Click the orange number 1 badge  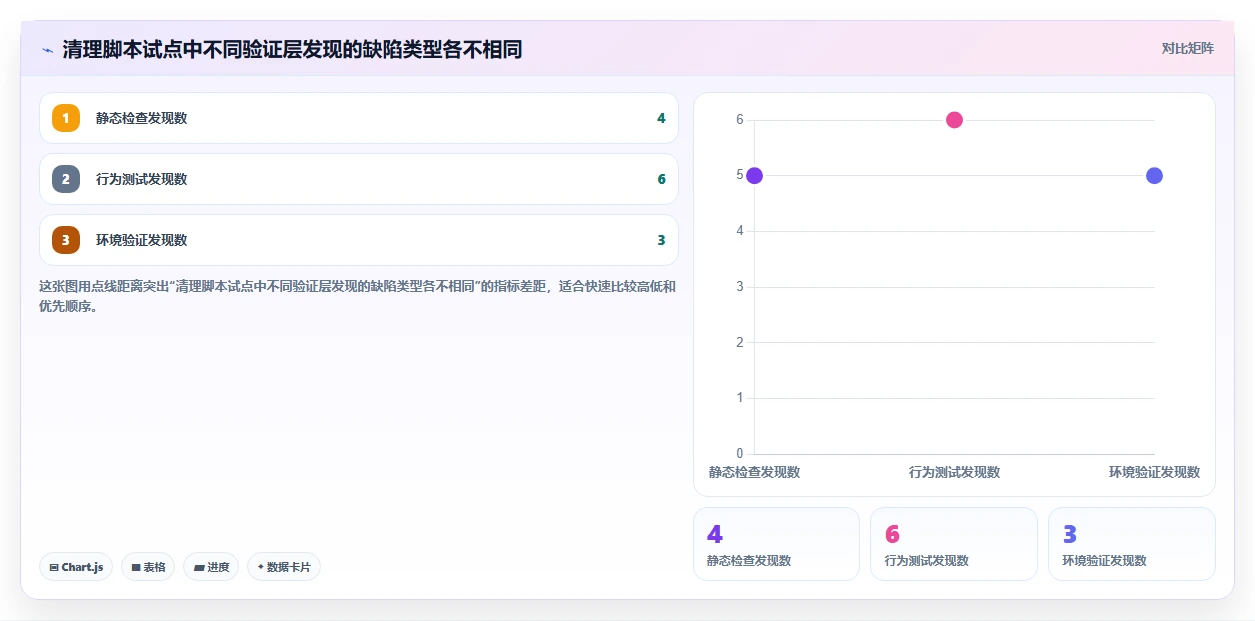(x=66, y=118)
